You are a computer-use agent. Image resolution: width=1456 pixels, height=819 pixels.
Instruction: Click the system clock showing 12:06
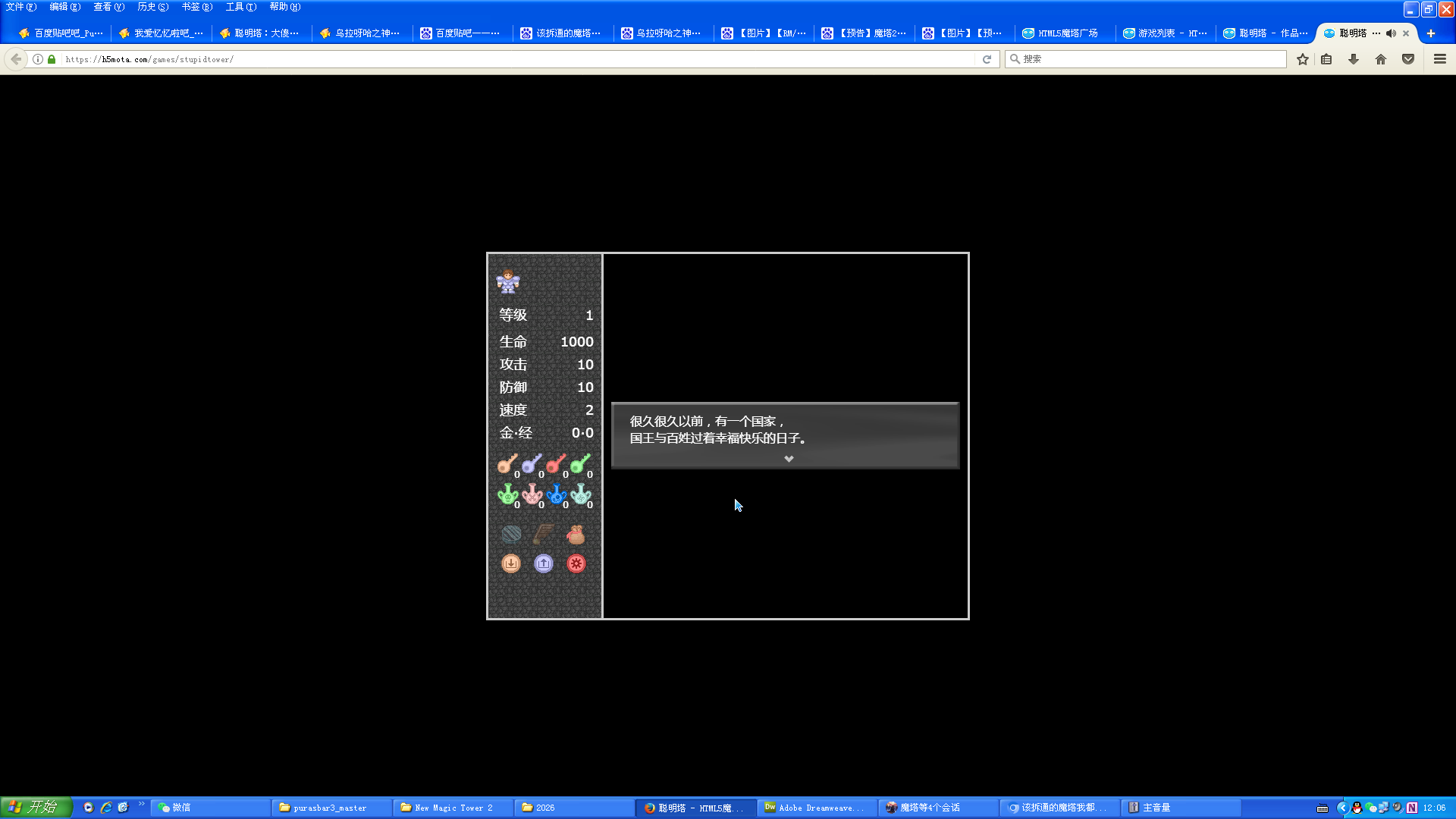coord(1434,808)
